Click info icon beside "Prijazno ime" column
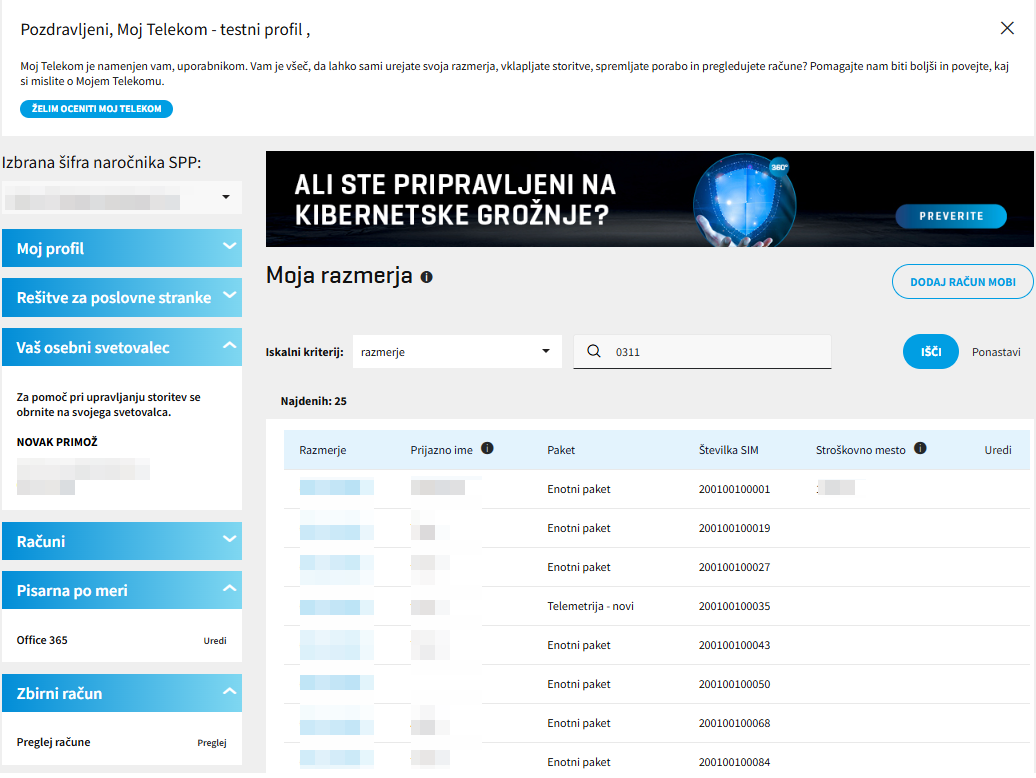The image size is (1036, 778). 487,448
